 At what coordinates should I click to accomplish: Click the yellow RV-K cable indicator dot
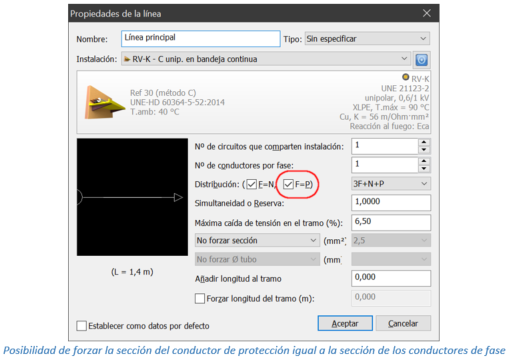tap(405, 77)
